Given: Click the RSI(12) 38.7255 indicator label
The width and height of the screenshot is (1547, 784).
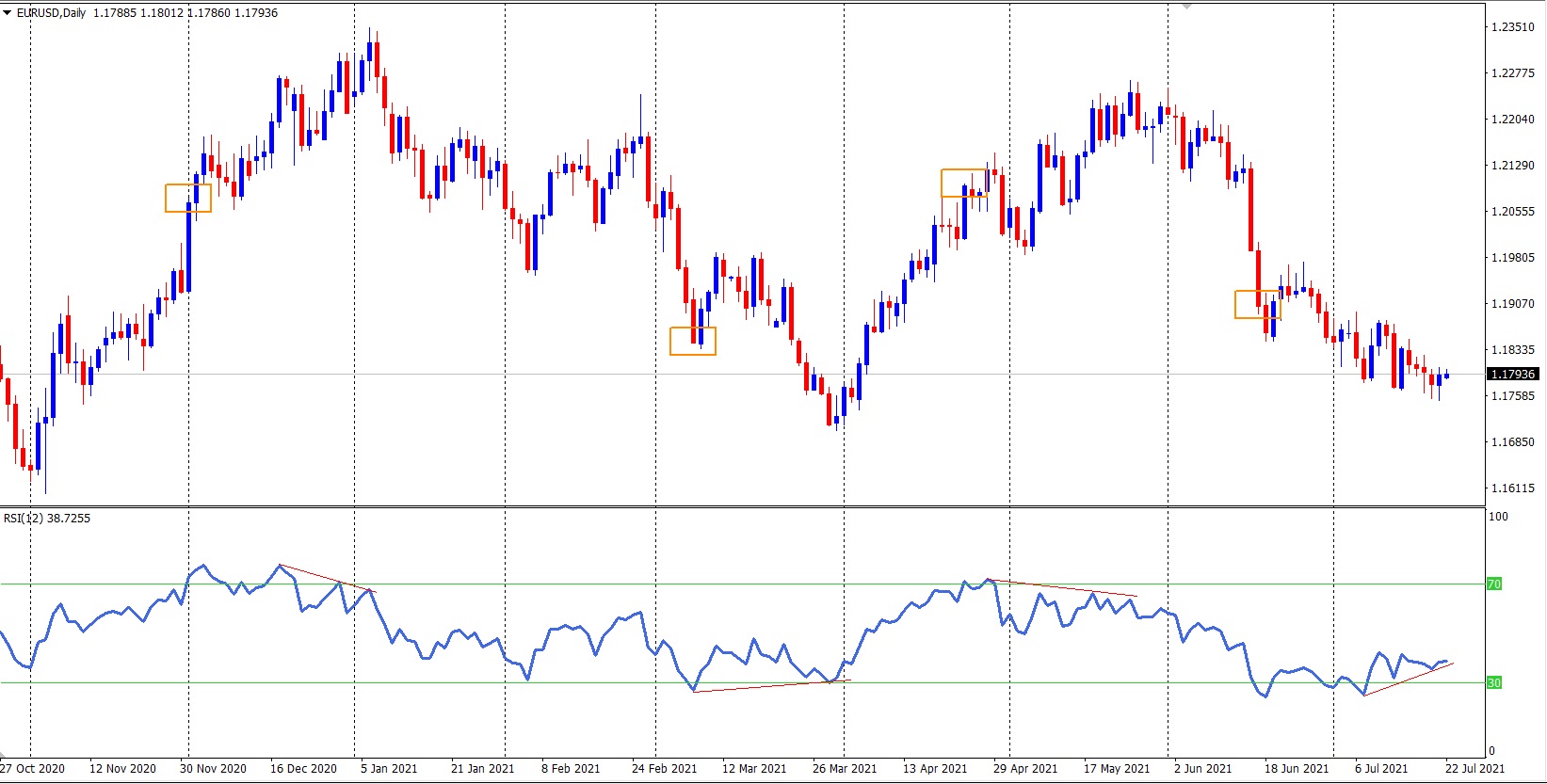Looking at the screenshot, I should (x=47, y=519).
